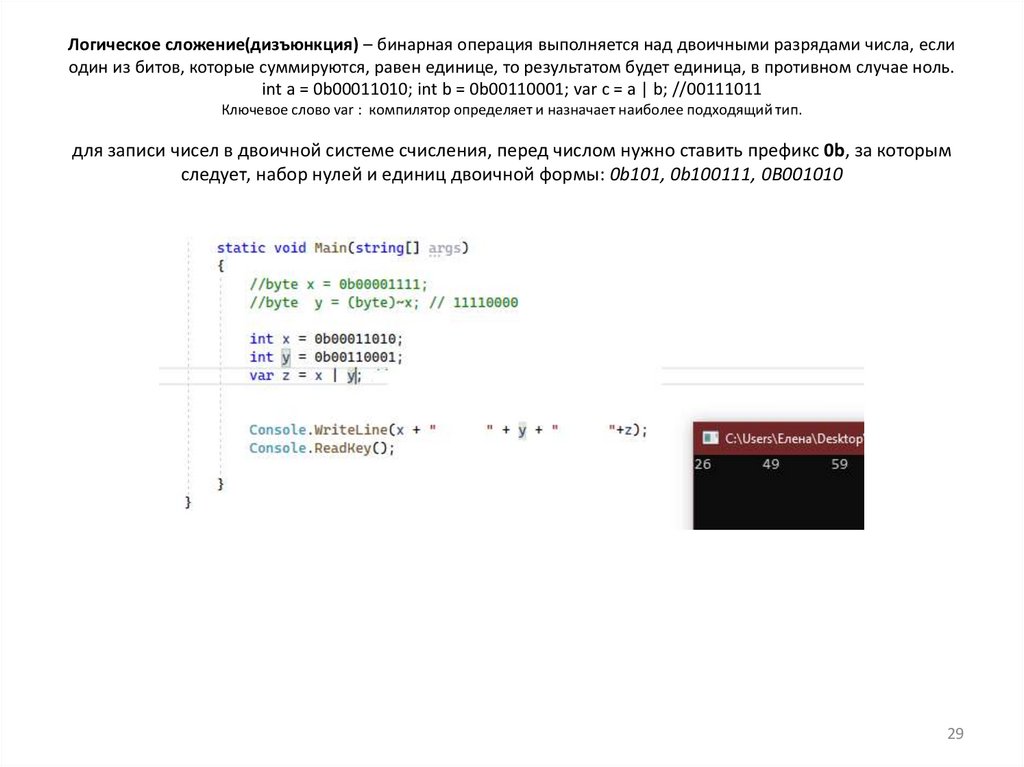Image resolution: width=1024 pixels, height=767 pixels.
Task: Click the slide page number 29
Action: pos(955,733)
